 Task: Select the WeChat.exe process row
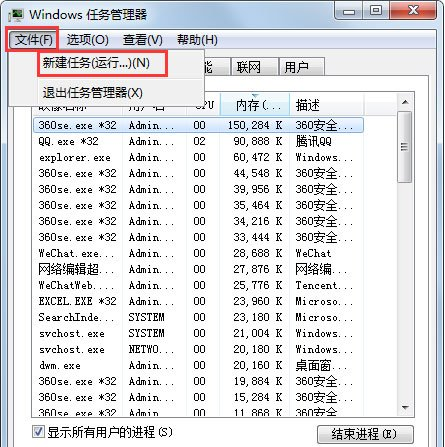[198, 253]
